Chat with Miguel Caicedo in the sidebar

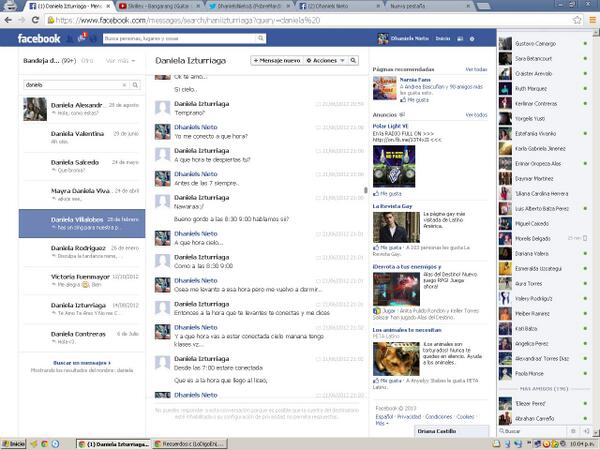click(544, 223)
